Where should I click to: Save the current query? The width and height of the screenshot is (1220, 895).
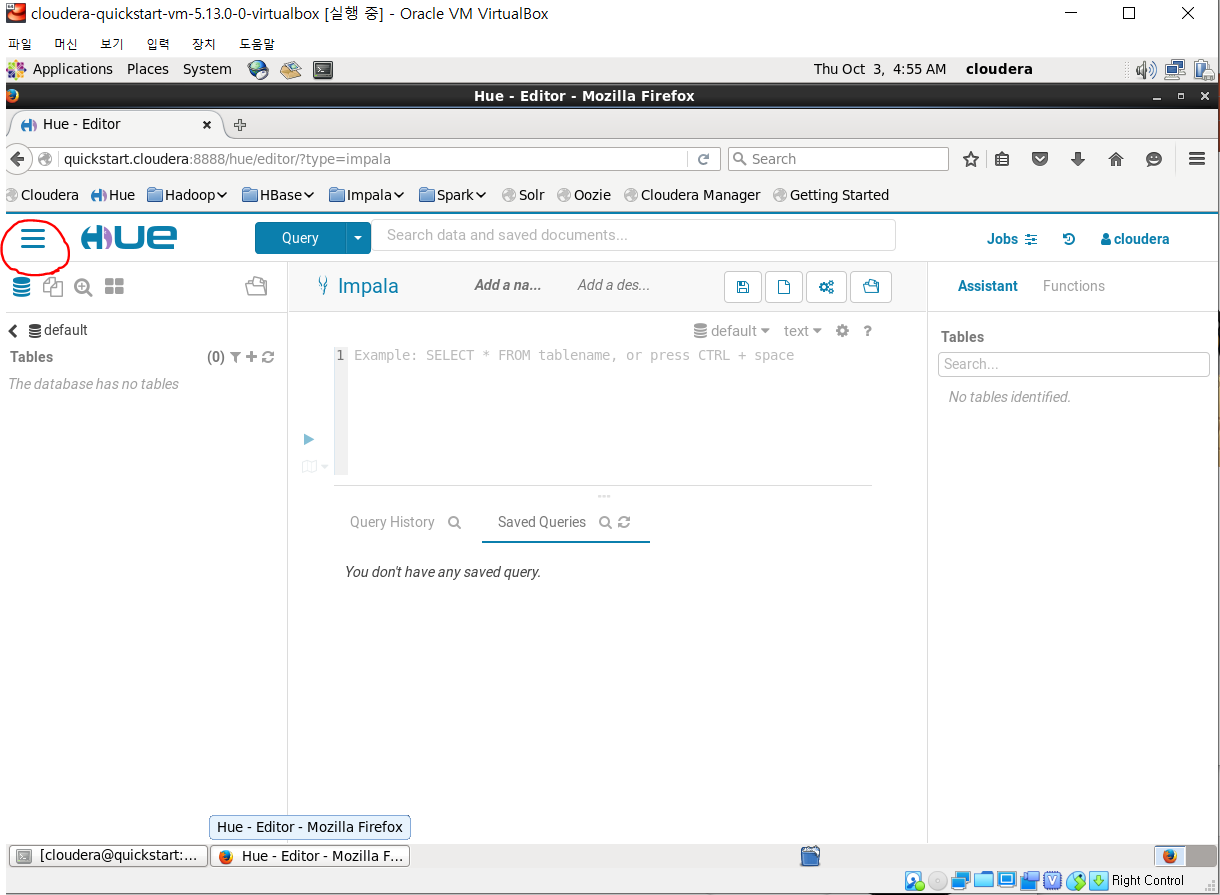(743, 287)
